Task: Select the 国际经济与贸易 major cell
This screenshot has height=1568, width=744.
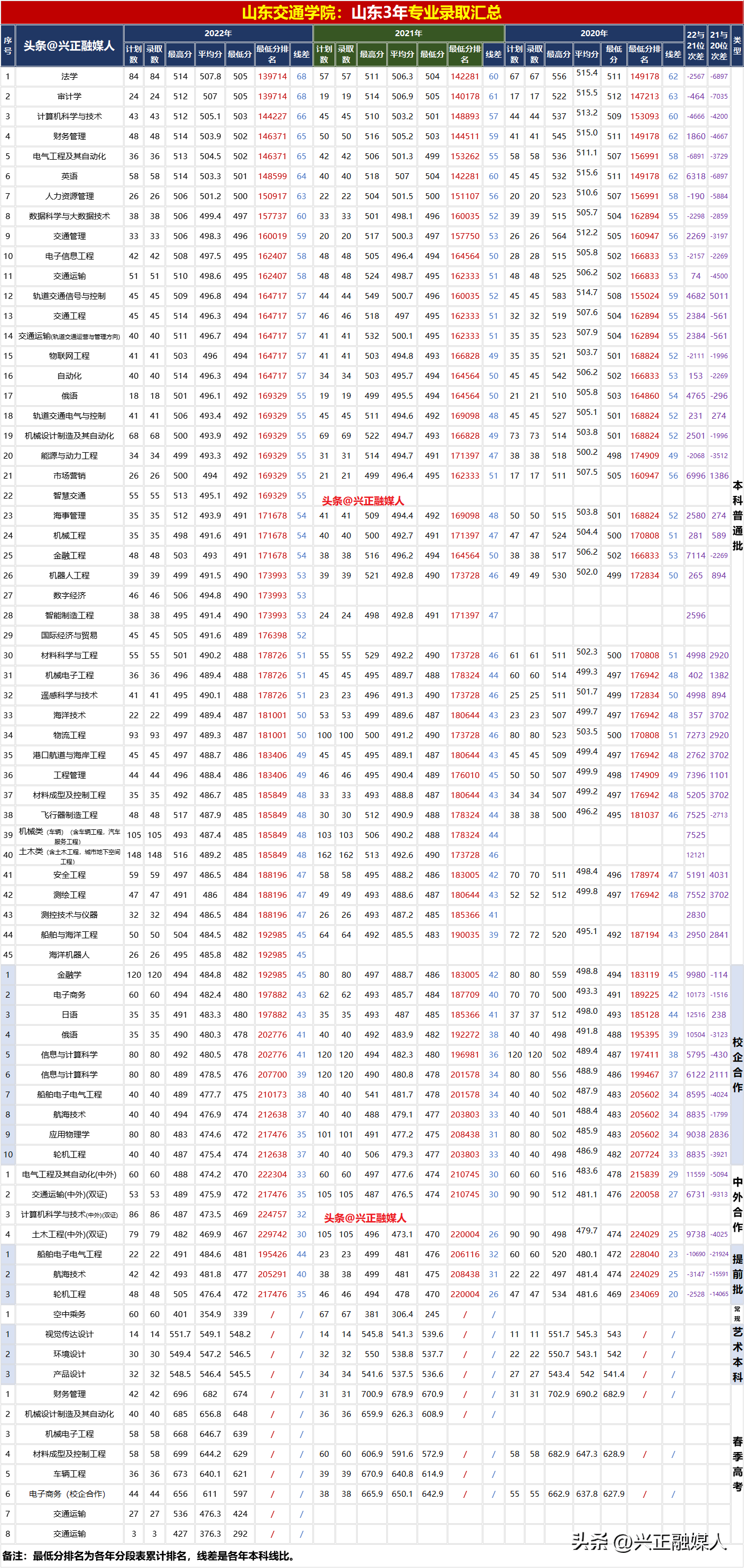Action: (70, 636)
